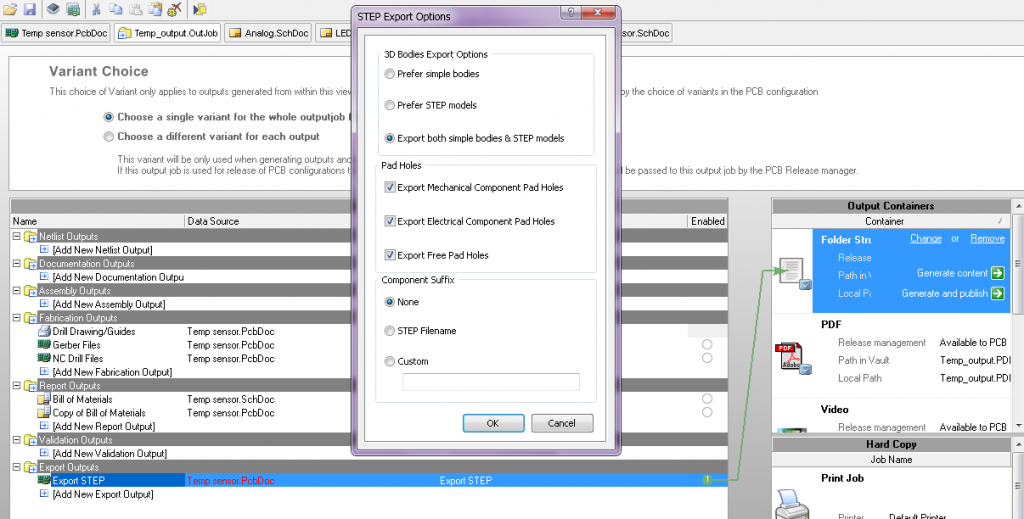Click the Gerber Files row icon
The width and height of the screenshot is (1024, 519).
click(44, 344)
